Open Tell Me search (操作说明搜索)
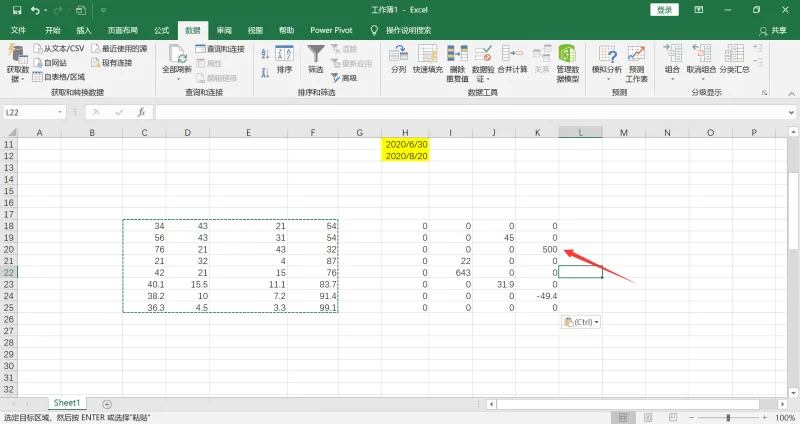This screenshot has width=800, height=424. [408, 31]
